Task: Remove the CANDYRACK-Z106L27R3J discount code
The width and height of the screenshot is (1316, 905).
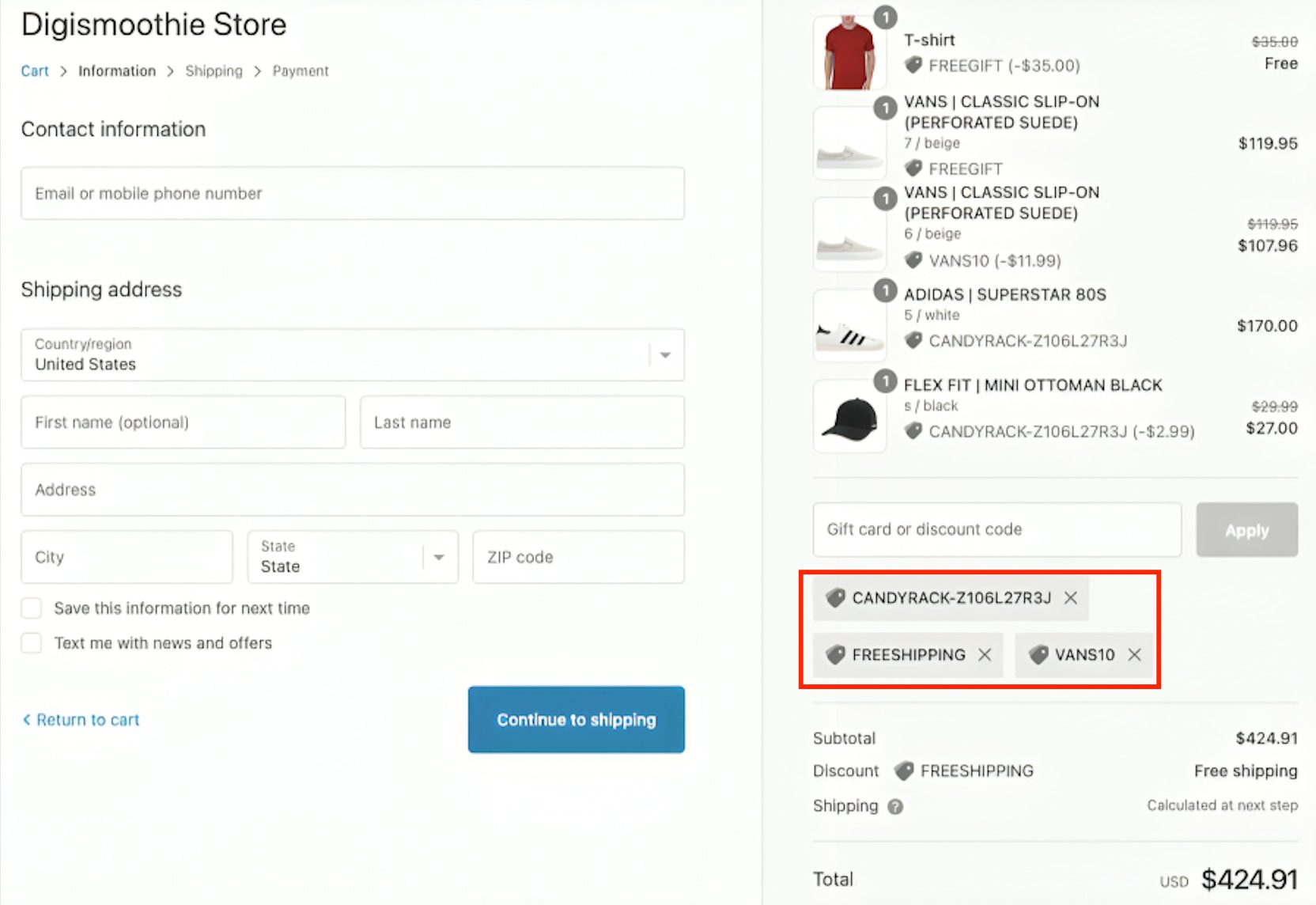Action: (1071, 598)
